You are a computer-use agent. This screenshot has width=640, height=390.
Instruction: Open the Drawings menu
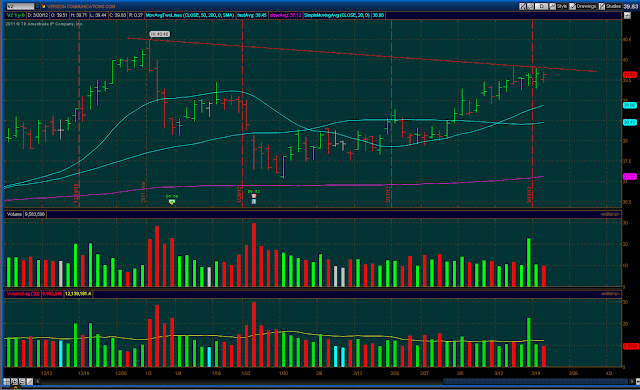(x=586, y=6)
